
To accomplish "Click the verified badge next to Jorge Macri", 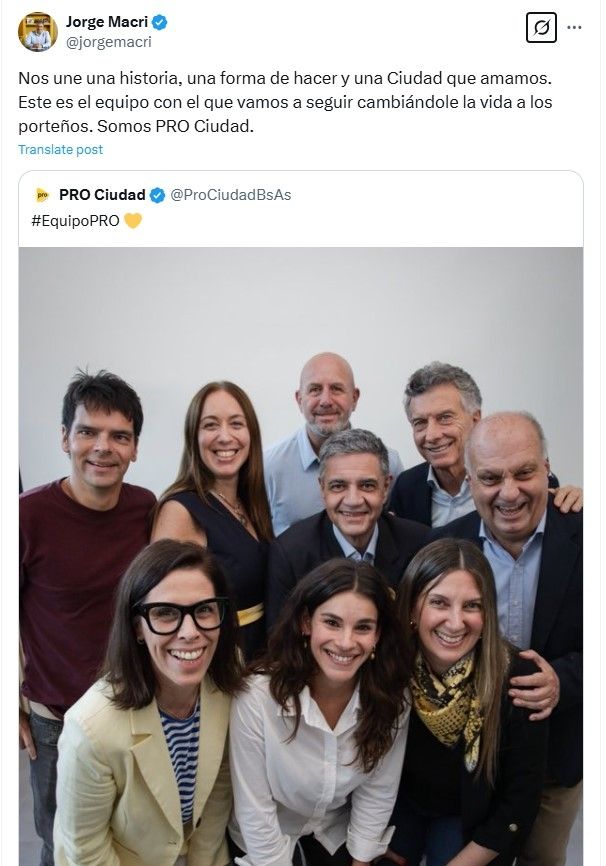I will [158, 22].
